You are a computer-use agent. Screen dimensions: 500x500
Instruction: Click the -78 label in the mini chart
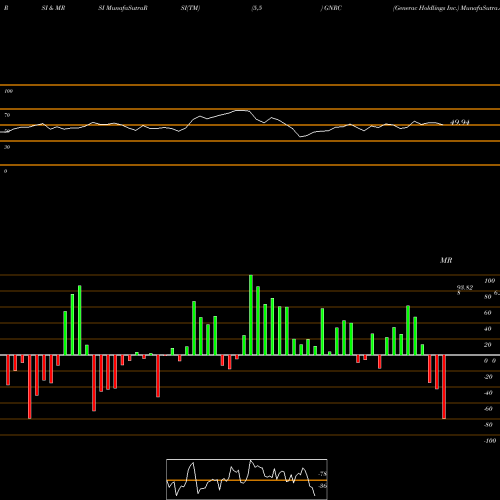[x=323, y=474]
